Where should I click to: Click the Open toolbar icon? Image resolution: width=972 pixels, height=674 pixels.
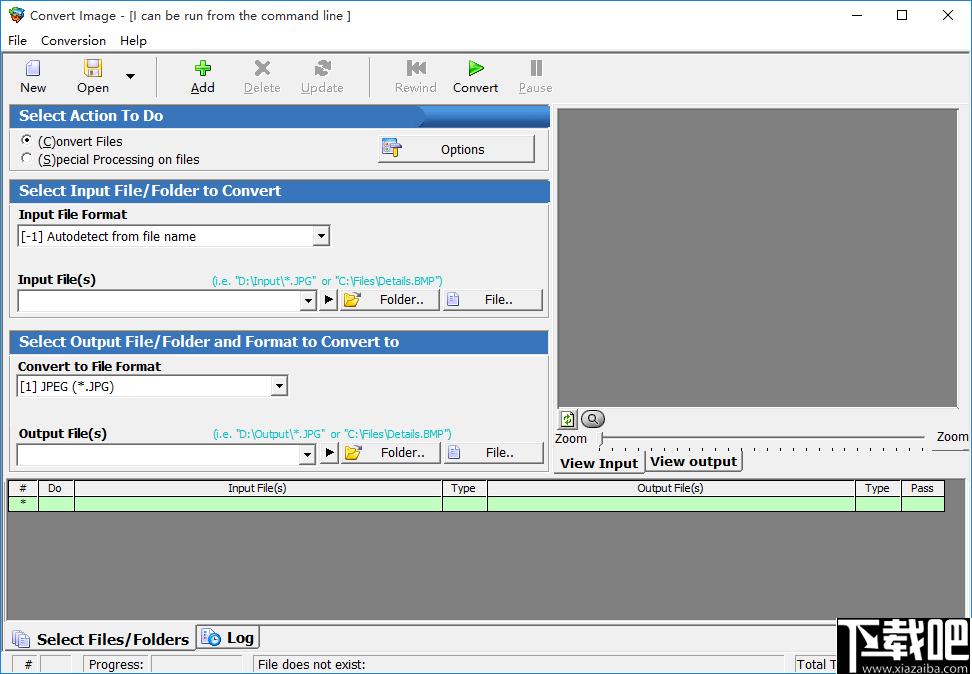click(x=93, y=68)
